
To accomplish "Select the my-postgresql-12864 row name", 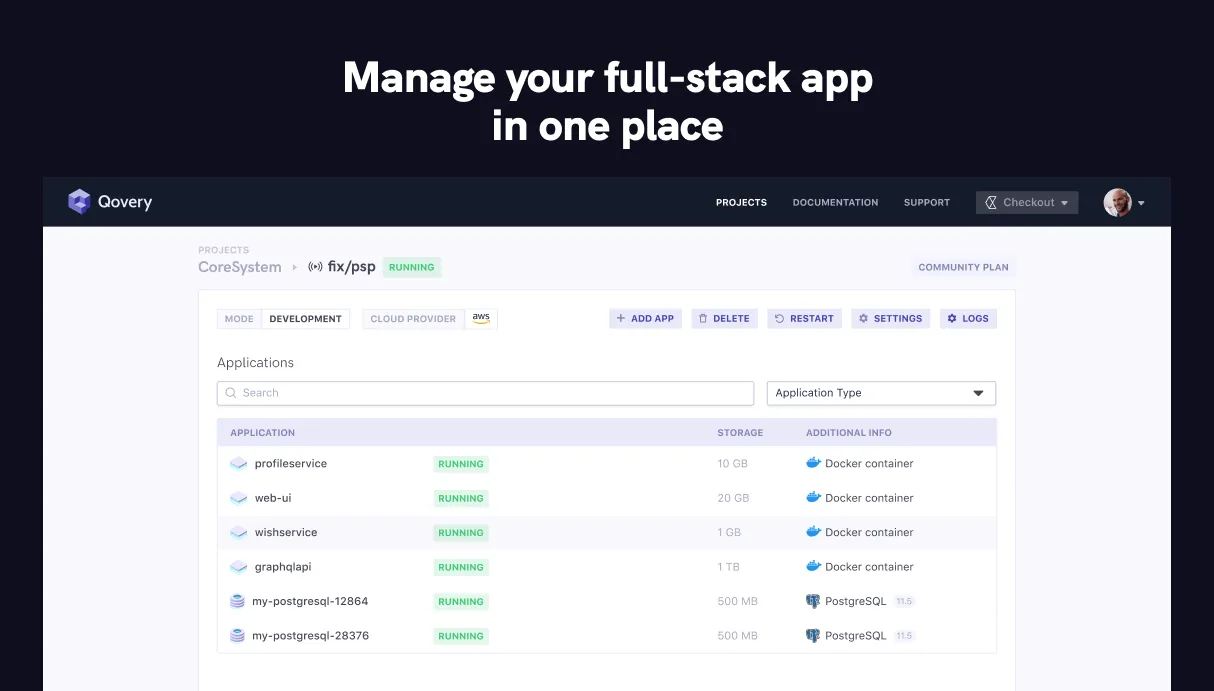I will tap(310, 602).
